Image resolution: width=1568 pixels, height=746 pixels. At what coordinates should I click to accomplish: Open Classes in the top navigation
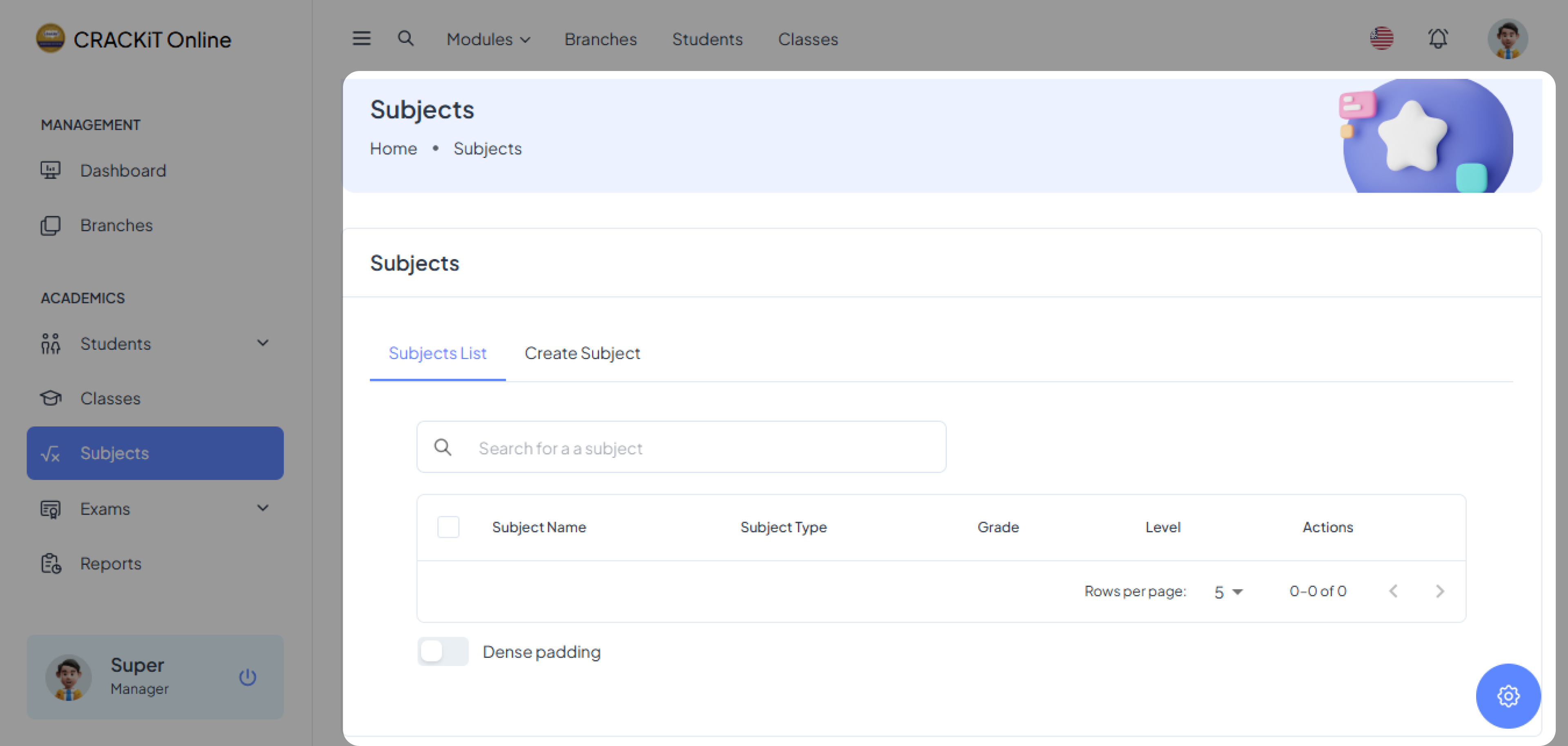point(808,40)
